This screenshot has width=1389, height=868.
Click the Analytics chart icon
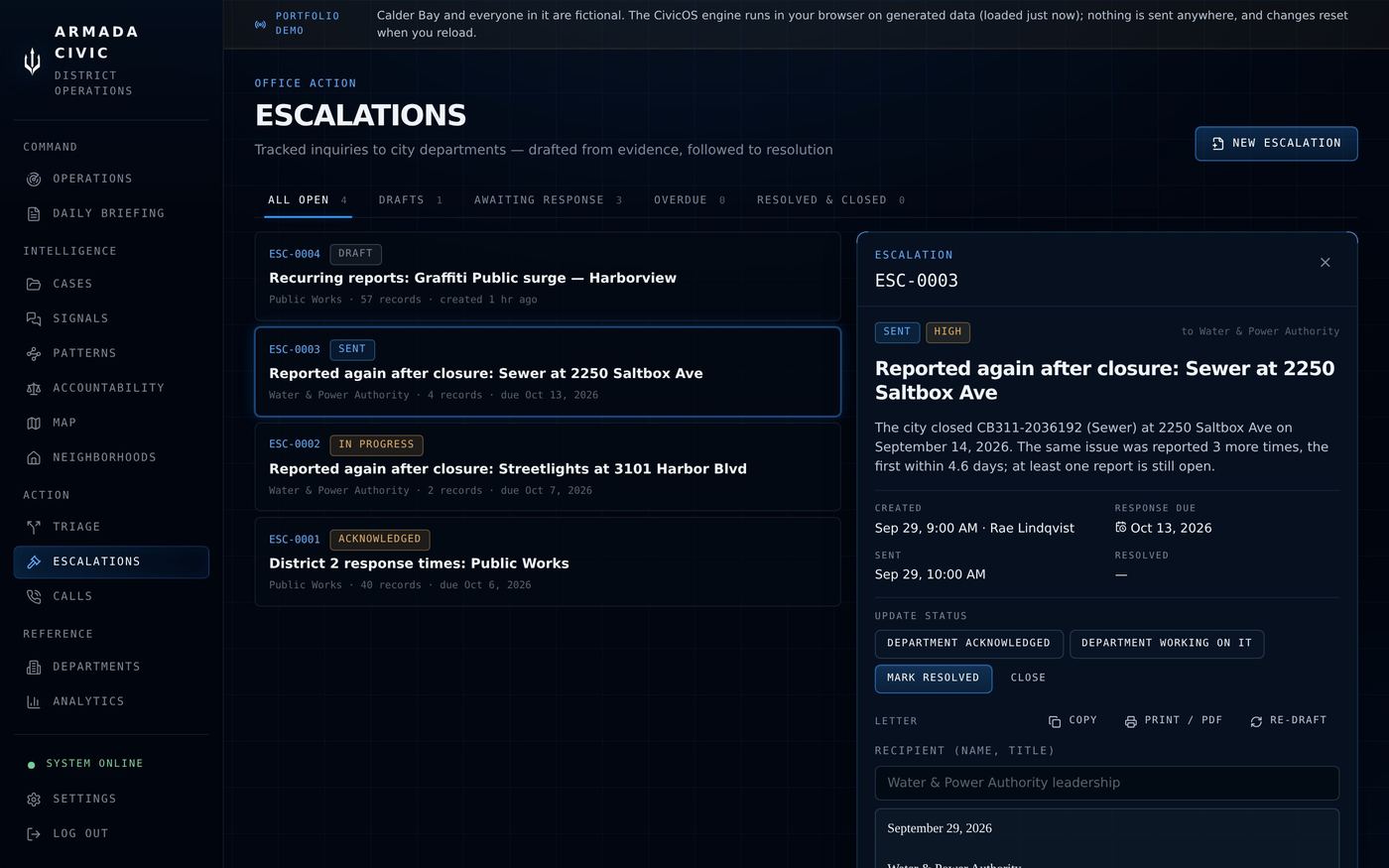click(x=34, y=702)
